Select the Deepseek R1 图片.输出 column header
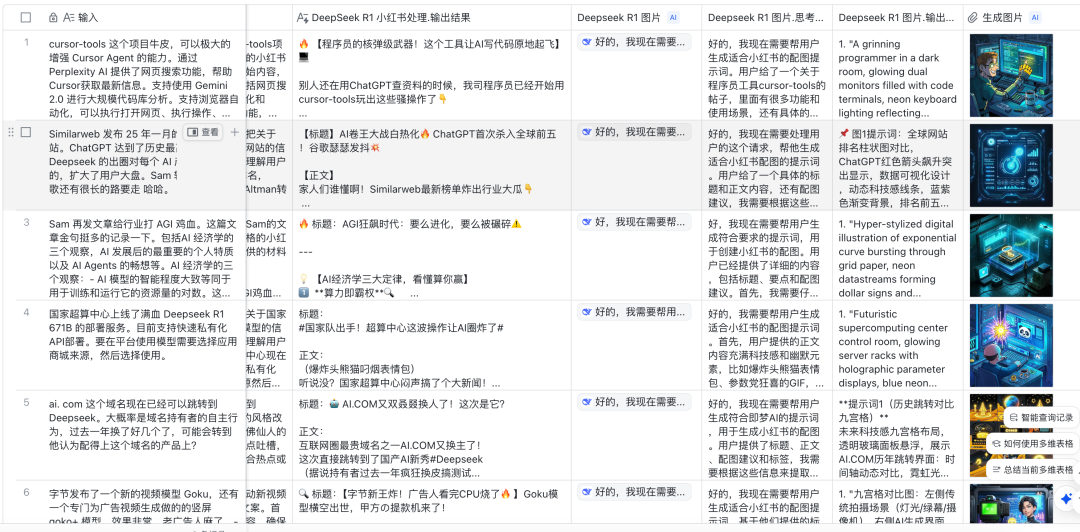The width and height of the screenshot is (1080, 532). point(897,17)
